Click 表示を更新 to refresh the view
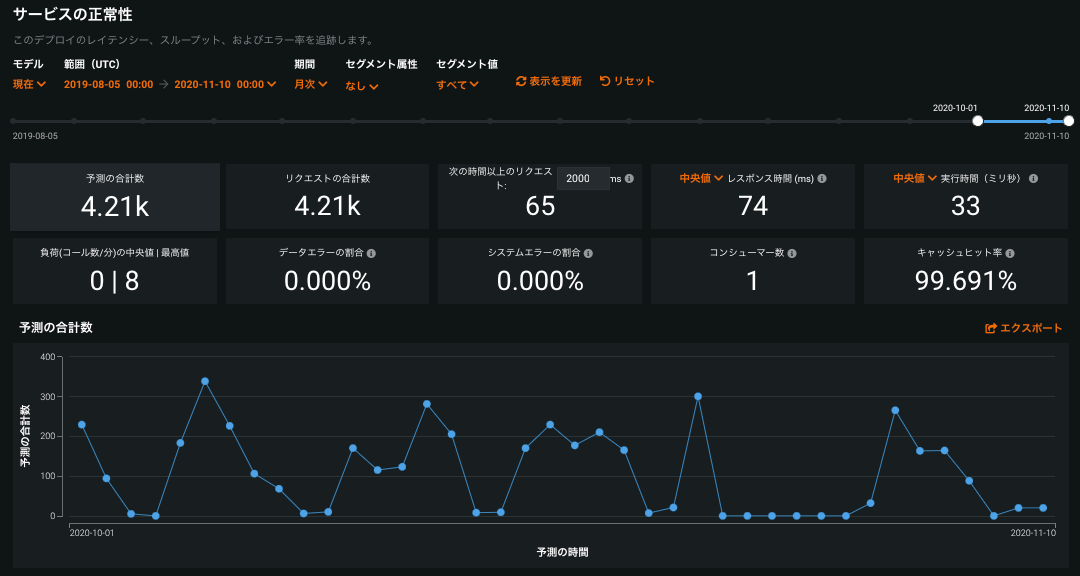 tap(549, 81)
